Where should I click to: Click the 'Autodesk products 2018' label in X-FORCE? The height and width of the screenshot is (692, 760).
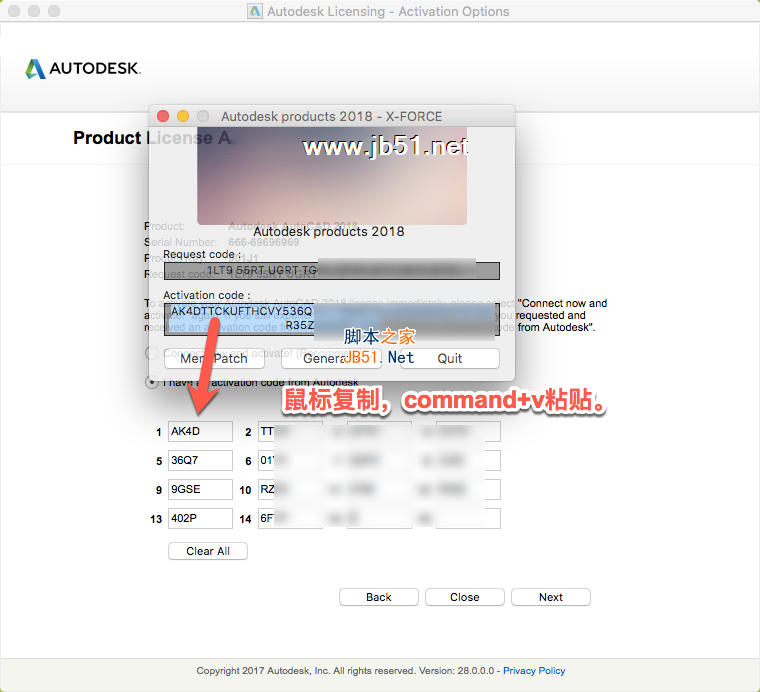329,232
